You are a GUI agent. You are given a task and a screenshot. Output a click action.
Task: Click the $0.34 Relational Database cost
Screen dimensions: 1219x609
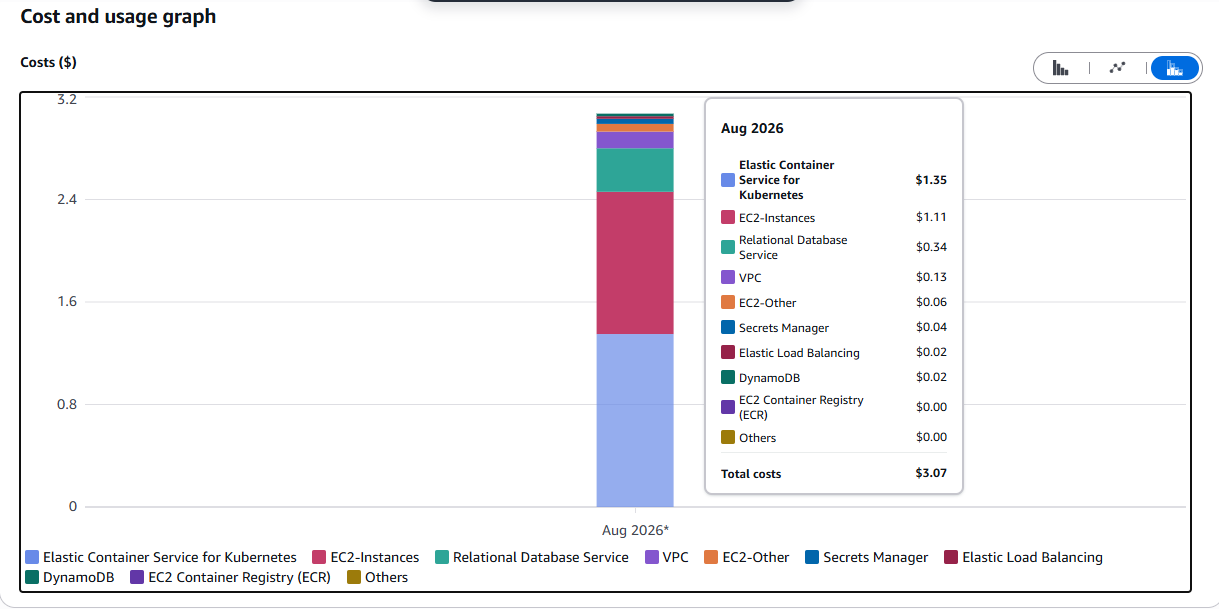point(931,247)
